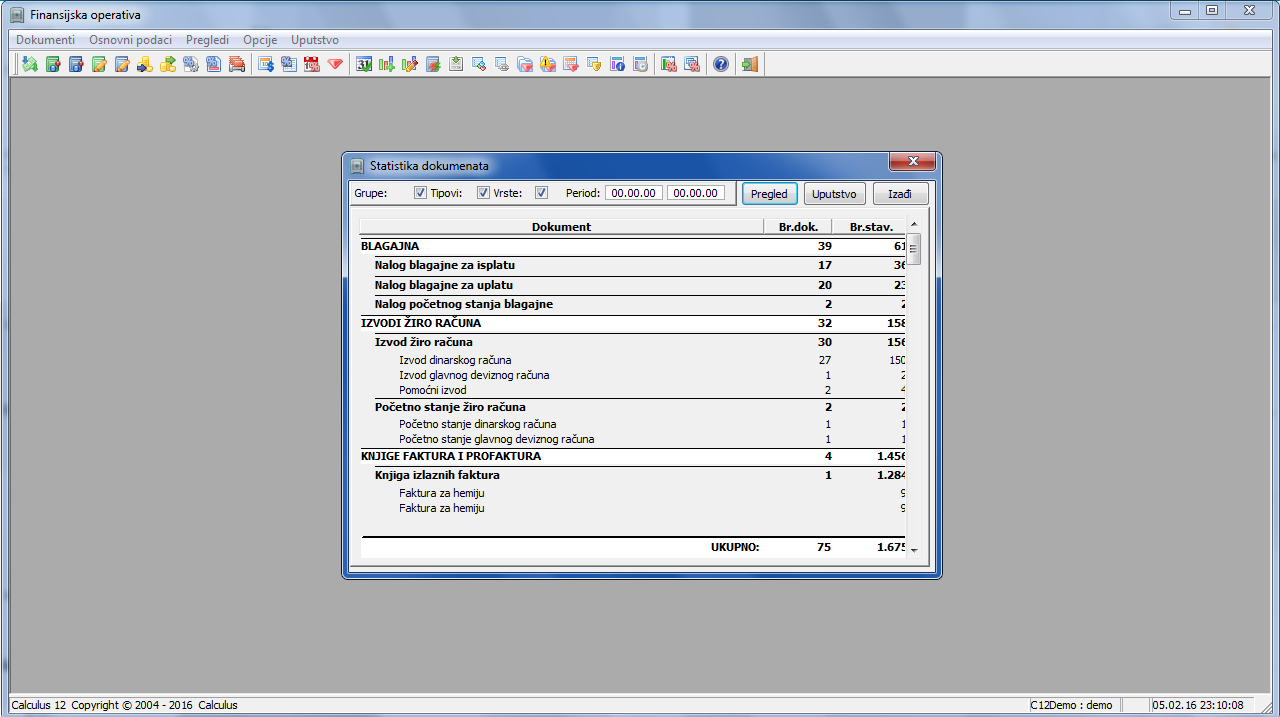
Task: Toggle the Tipovi checkbox
Action: (x=483, y=193)
